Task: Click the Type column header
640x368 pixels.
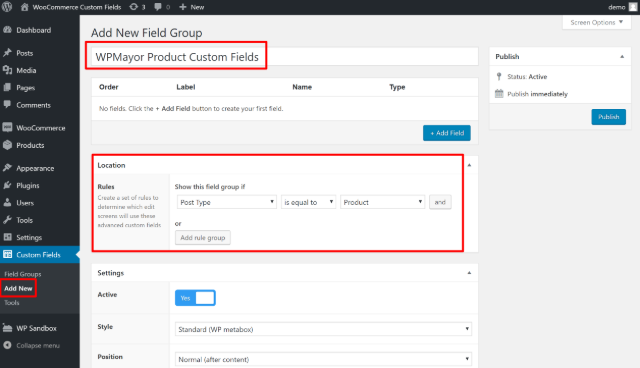Action: click(x=397, y=87)
